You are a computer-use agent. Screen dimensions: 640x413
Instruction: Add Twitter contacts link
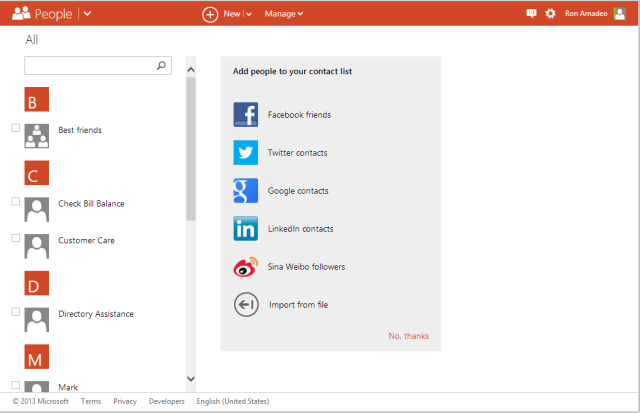[298, 153]
